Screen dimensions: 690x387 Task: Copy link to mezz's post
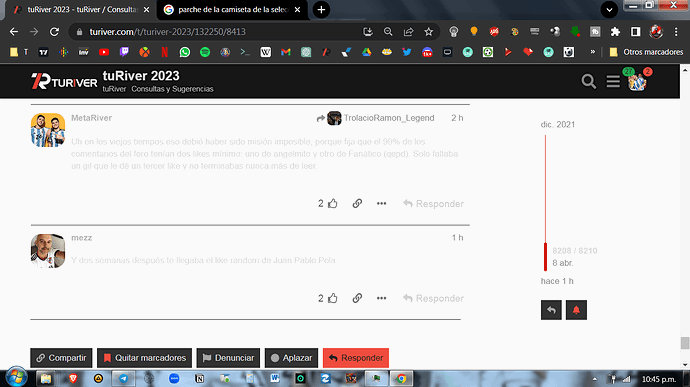[357, 298]
